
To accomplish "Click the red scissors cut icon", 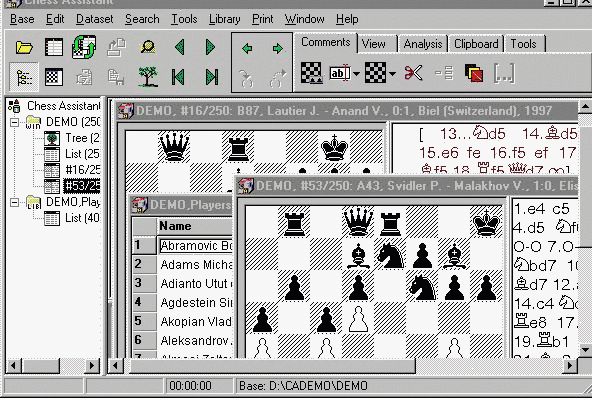I will pyautogui.click(x=413, y=73).
